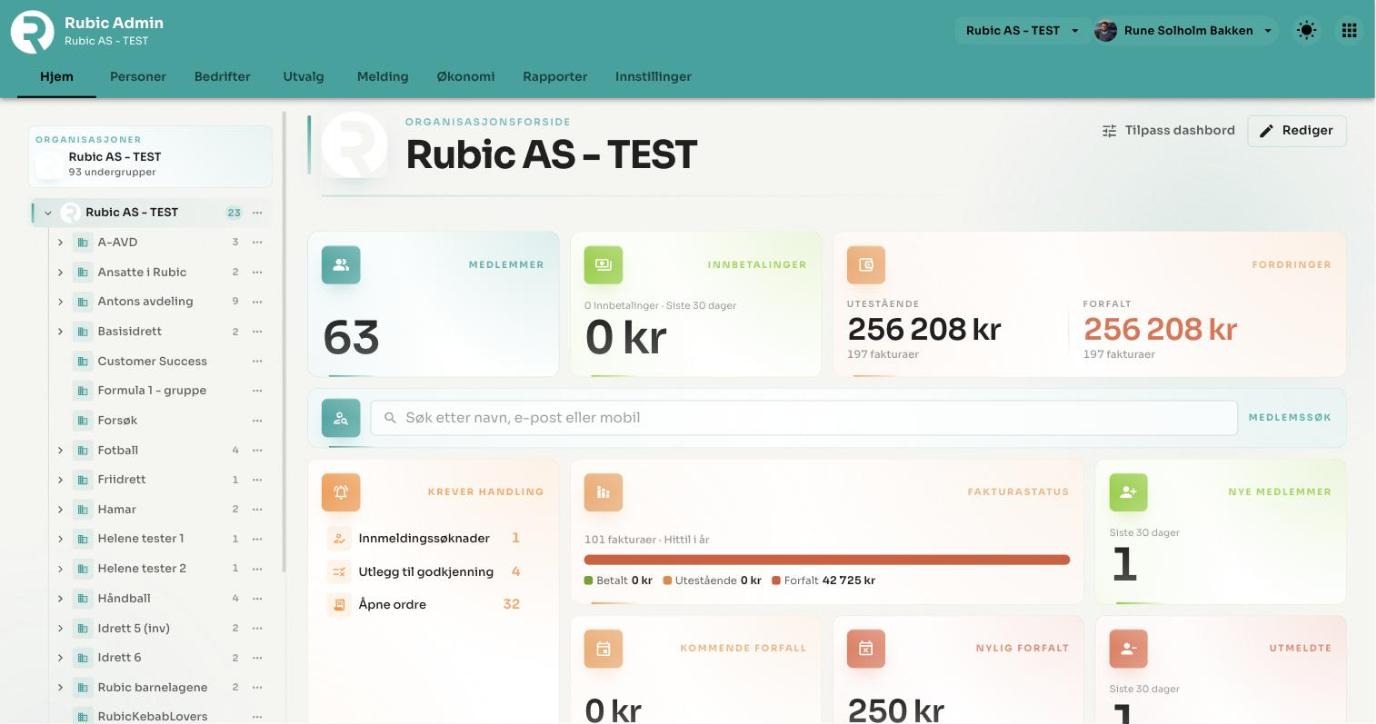Screen dimensions: 1376x724
Task: Click the Innbetalinger card payment icon
Action: coord(603,265)
